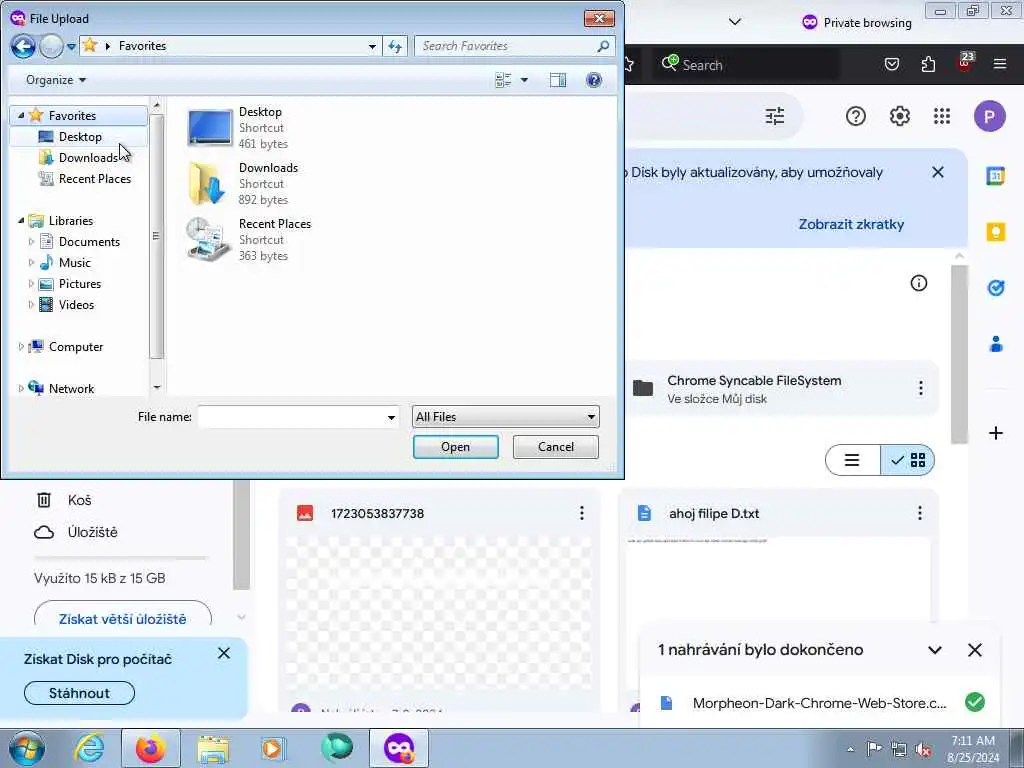Select the Downloads shortcut in file list
Screen dimensions: 1024x768
pyautogui.click(x=243, y=184)
